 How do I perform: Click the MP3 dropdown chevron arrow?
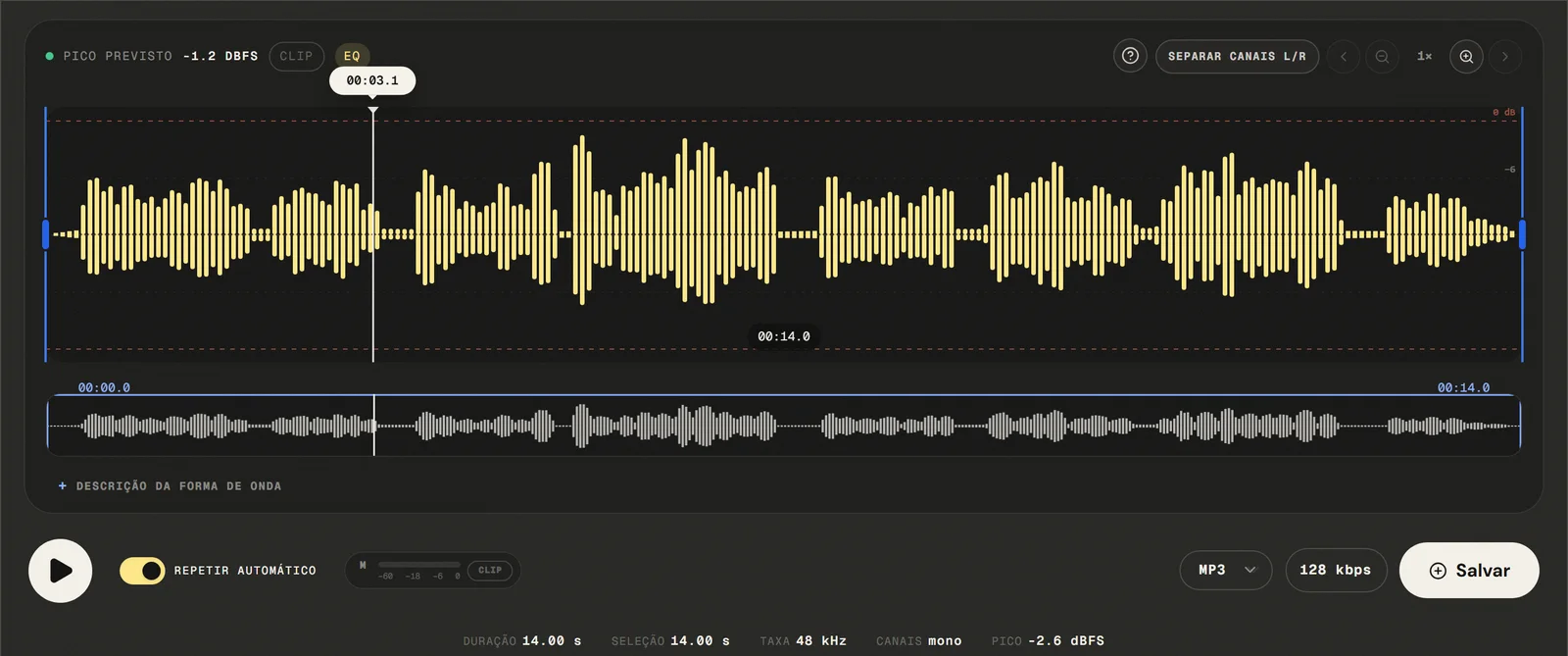tap(1250, 570)
